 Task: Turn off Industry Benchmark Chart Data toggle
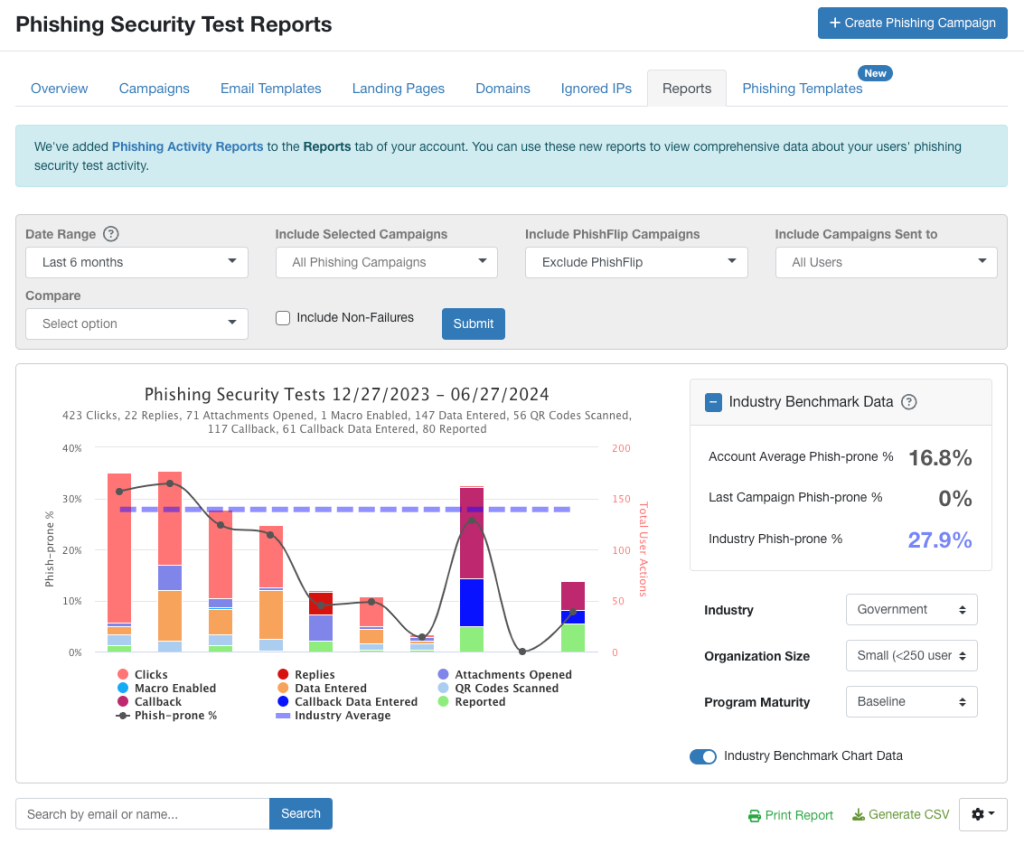(703, 756)
